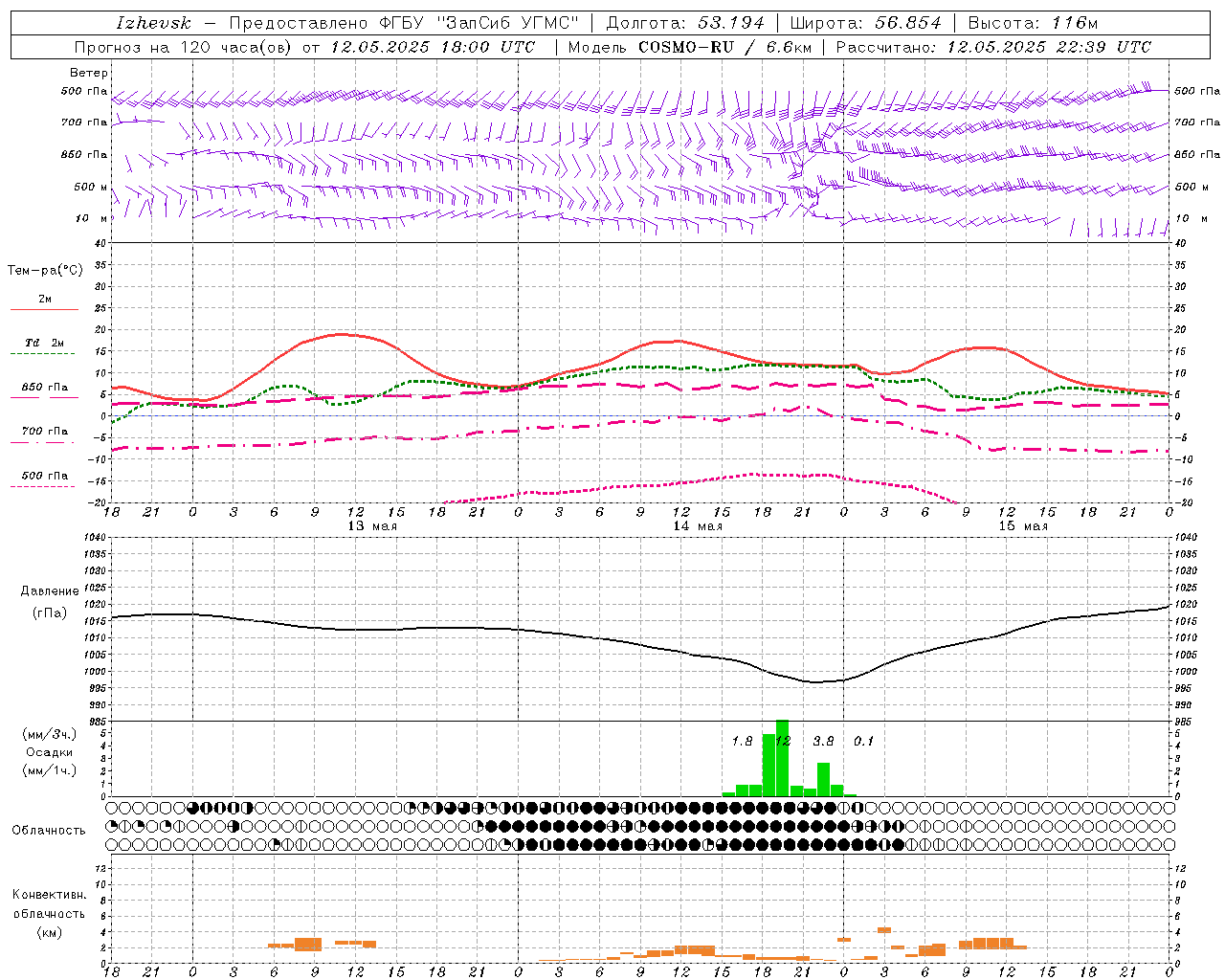Click the solid line sample under 2м legend
Viewport: 1225px width, 980px height.
click(x=45, y=310)
